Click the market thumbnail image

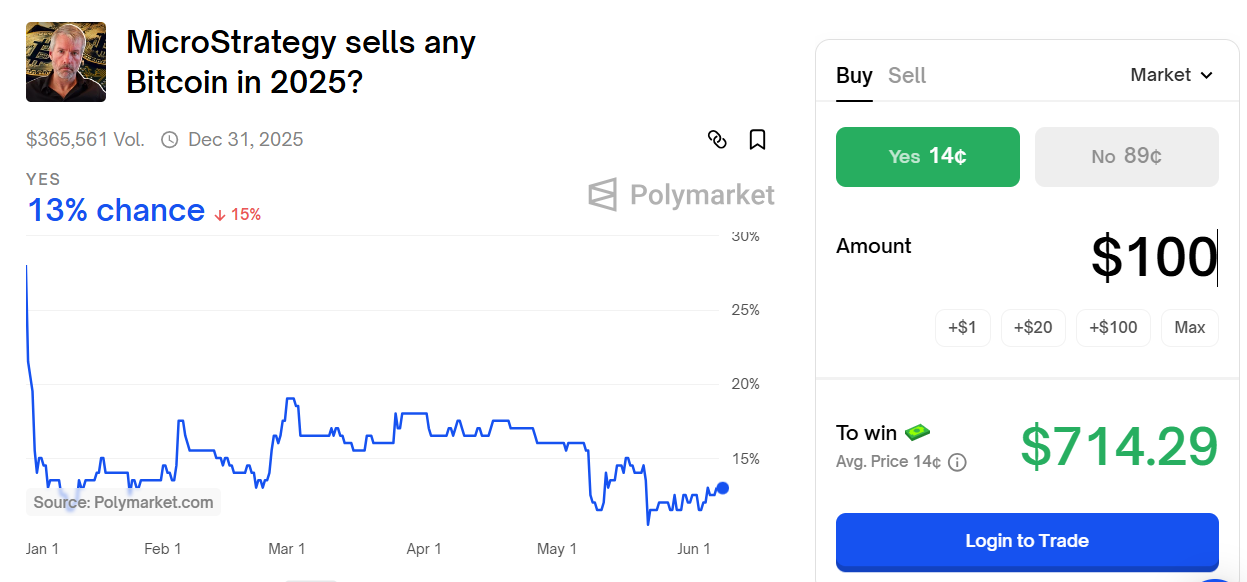click(x=66, y=62)
